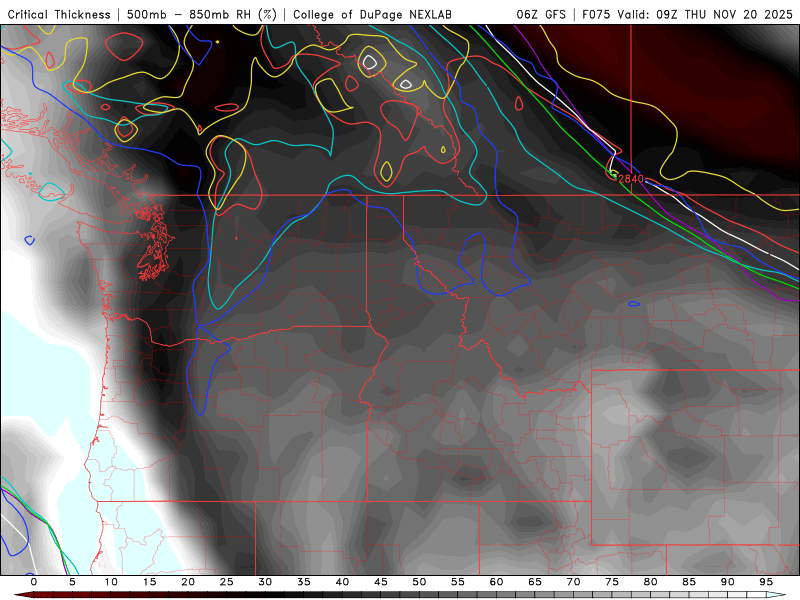Click the colorbar value "10"
The image size is (800, 600).
coord(111,582)
